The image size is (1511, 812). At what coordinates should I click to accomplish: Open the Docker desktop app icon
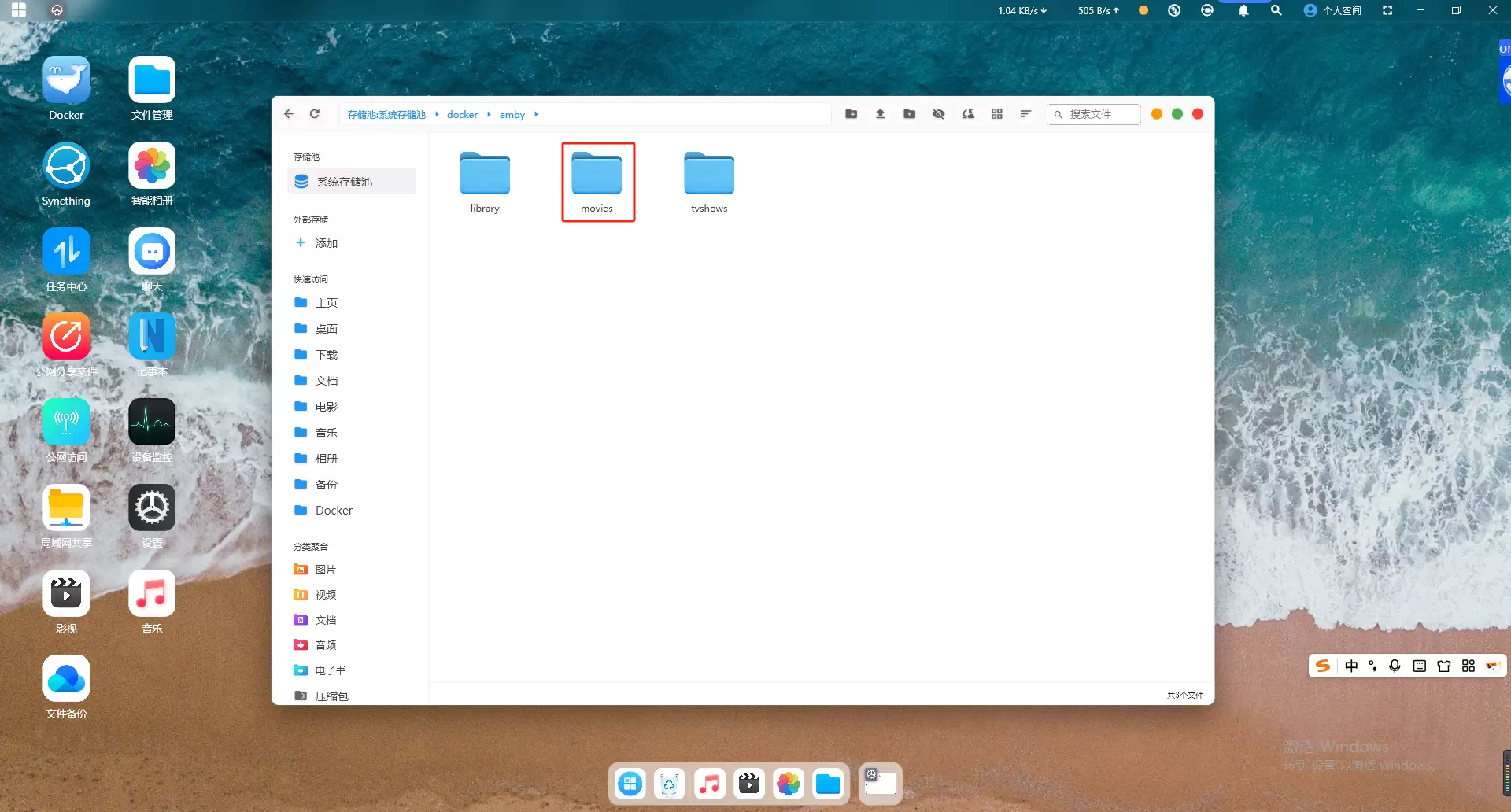tap(66, 88)
